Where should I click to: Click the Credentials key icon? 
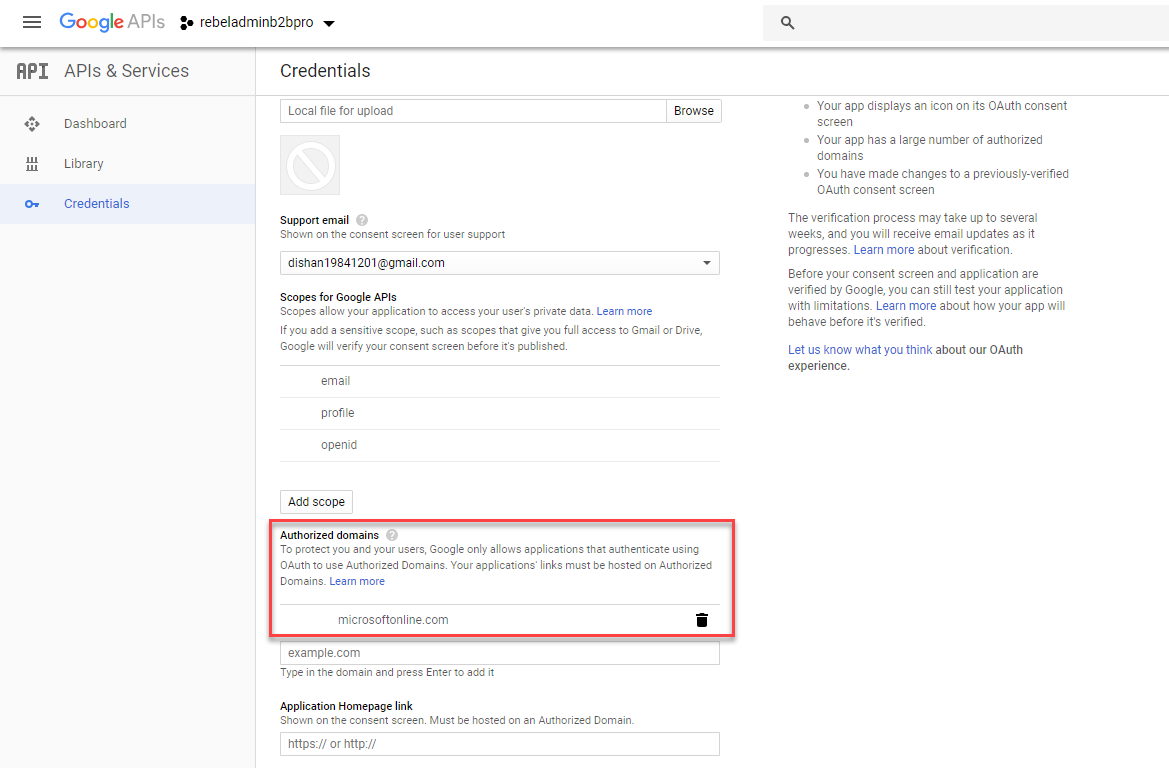coord(31,204)
